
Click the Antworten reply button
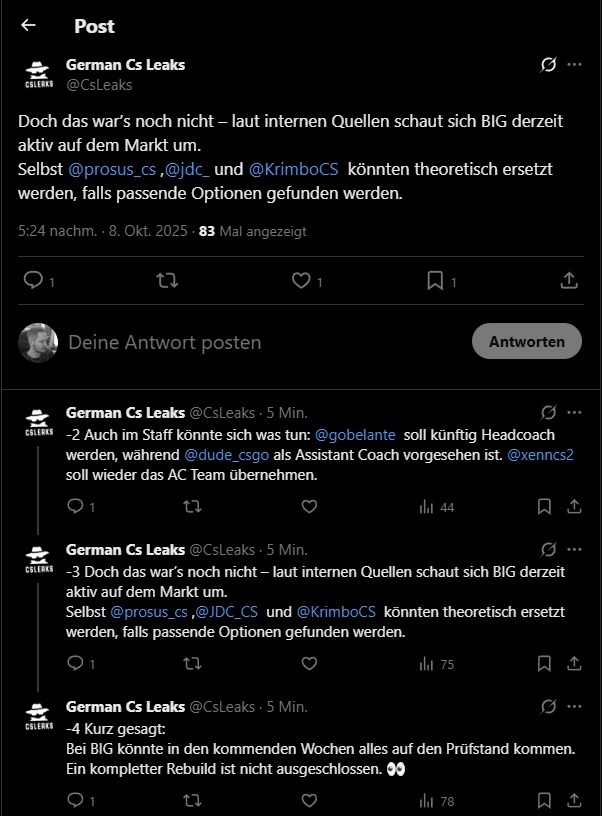click(x=526, y=341)
